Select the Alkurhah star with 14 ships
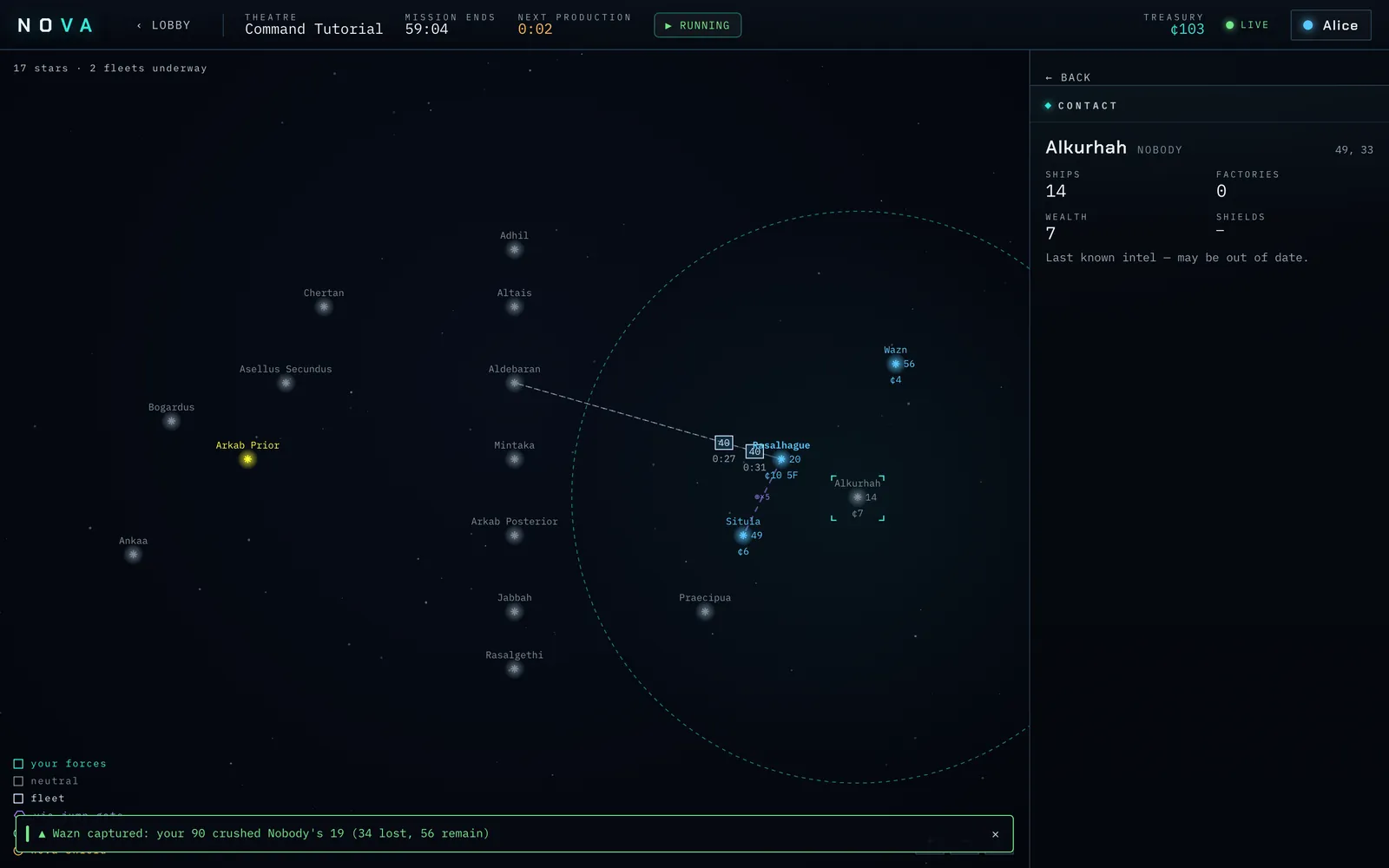Viewport: 1389px width, 868px height. click(x=858, y=497)
